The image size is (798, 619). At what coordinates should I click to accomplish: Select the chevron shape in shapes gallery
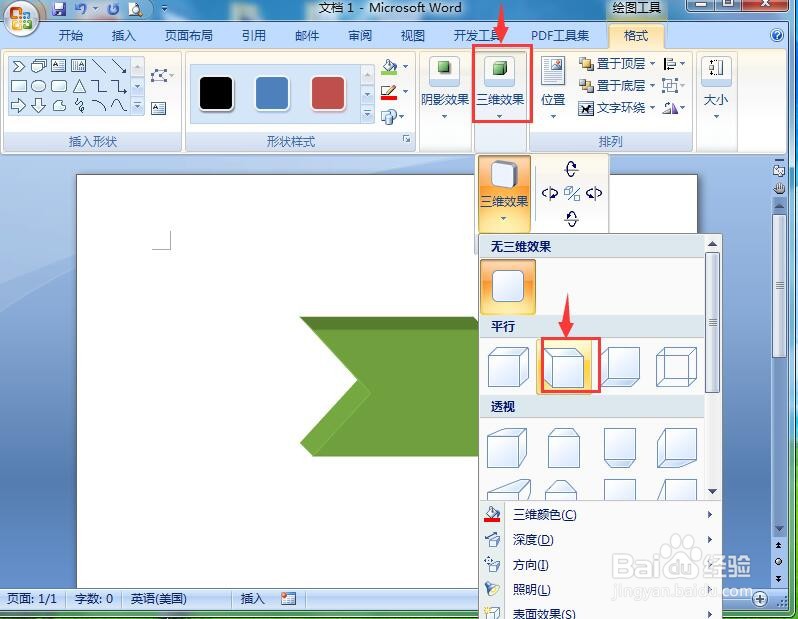point(18,66)
